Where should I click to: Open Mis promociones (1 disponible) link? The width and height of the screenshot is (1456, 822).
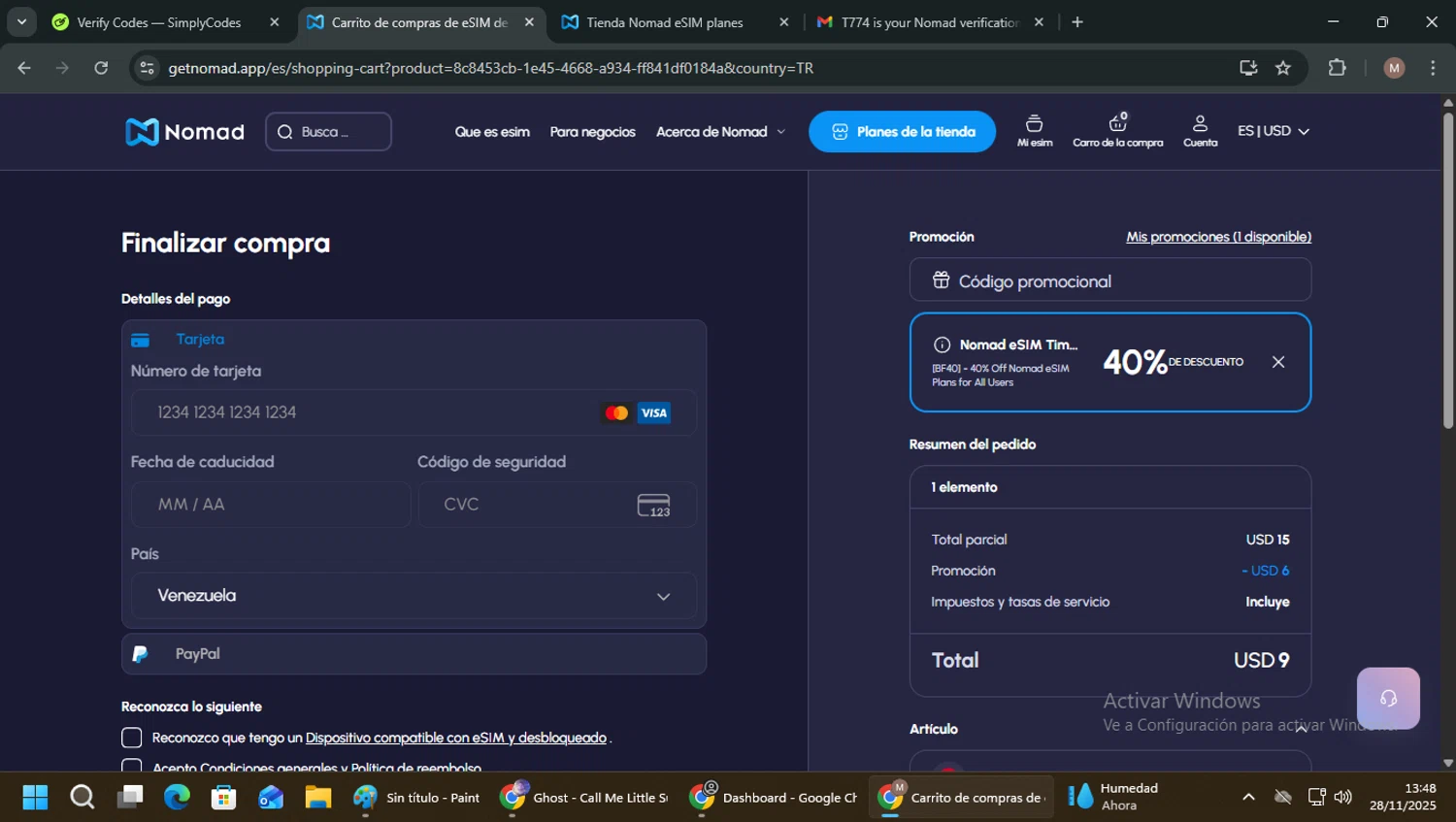[1218, 237]
